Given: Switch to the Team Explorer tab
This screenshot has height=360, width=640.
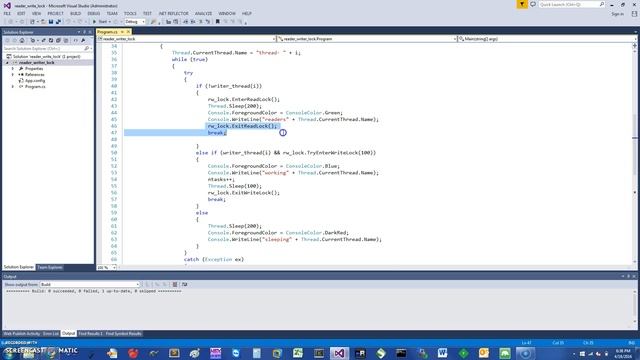Looking at the screenshot, I should 50,267.
